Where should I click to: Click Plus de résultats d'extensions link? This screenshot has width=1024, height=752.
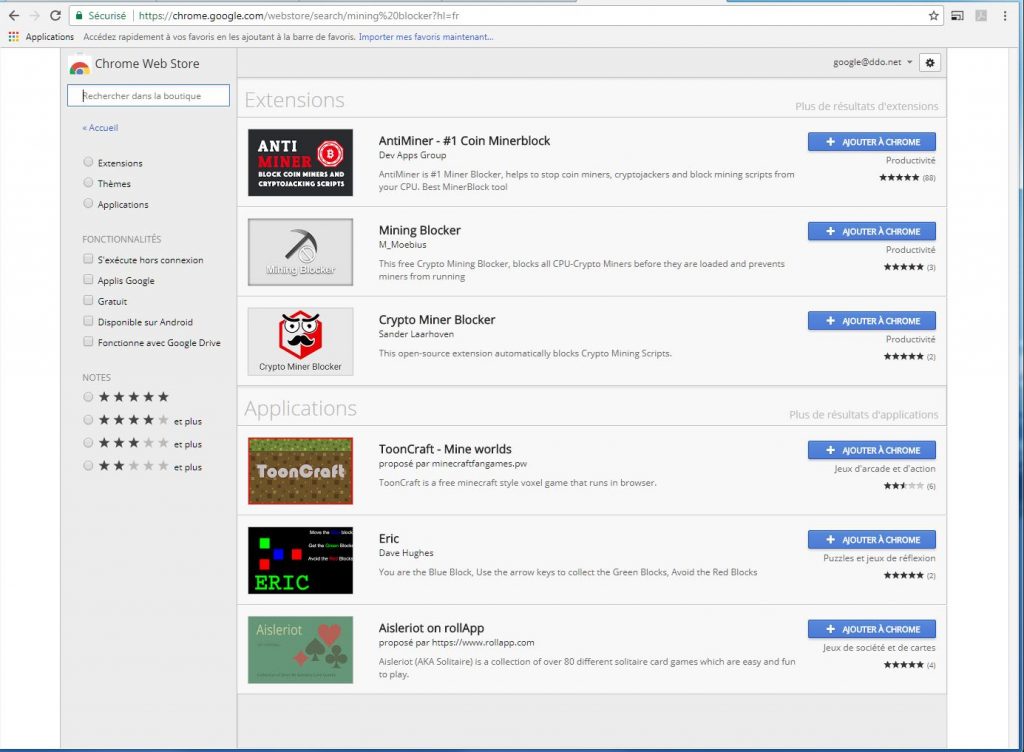866,106
